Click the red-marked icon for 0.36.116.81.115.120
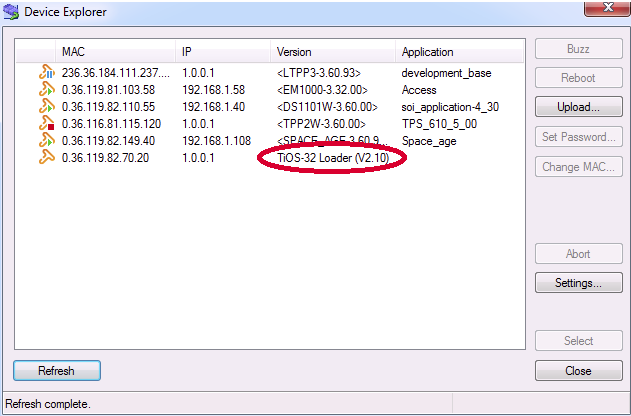This screenshot has height=416, width=631. [x=45, y=124]
